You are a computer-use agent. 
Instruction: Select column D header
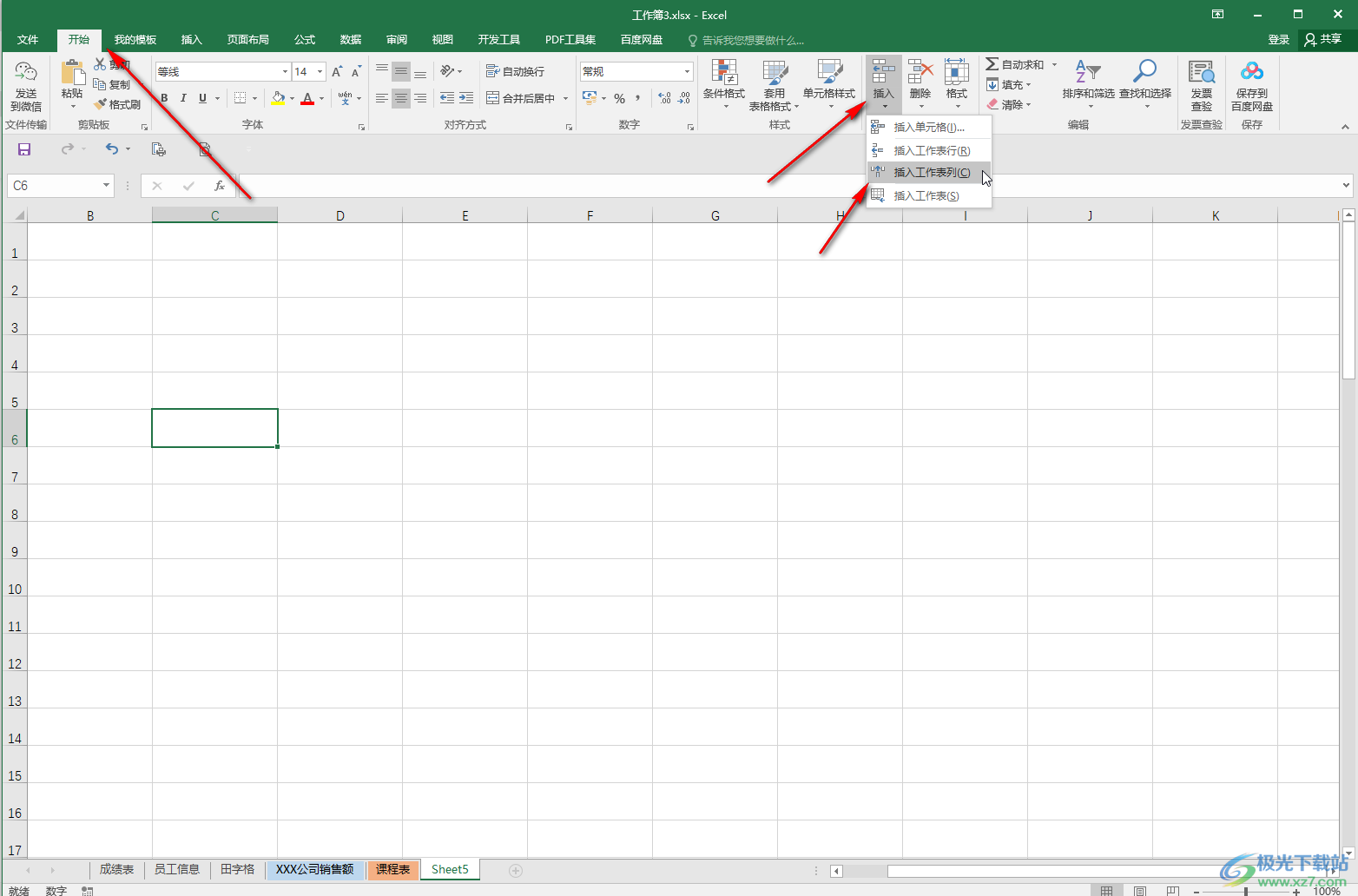[339, 215]
